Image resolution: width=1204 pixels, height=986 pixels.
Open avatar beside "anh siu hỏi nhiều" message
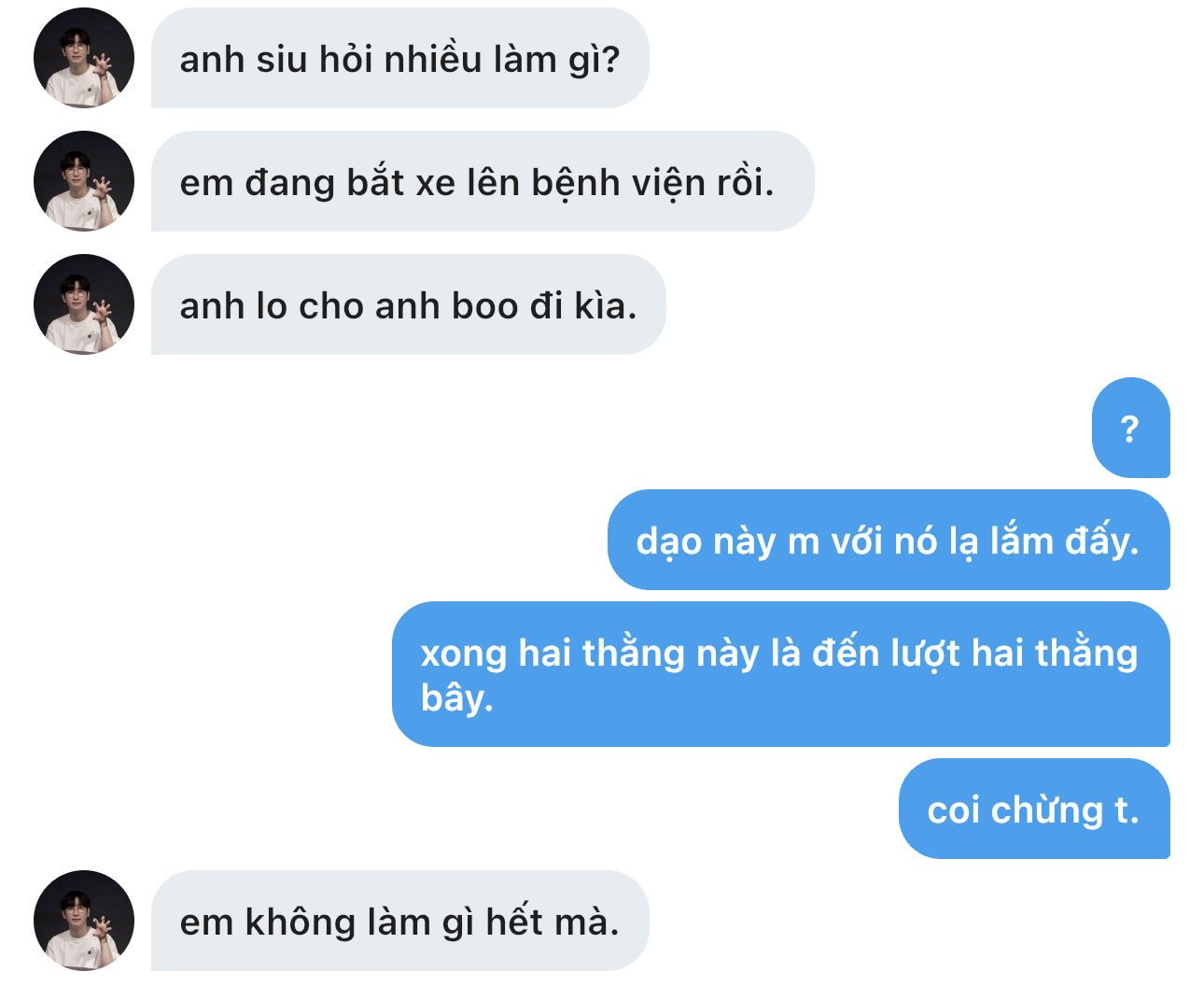tap(84, 58)
